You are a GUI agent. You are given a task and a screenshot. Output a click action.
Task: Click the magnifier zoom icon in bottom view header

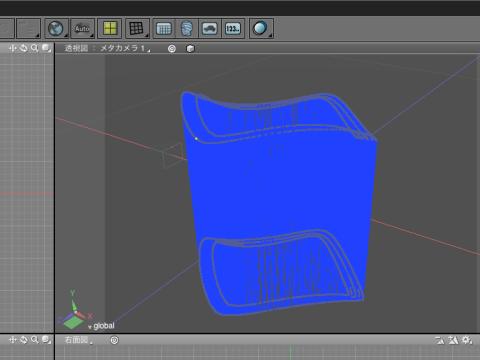tap(34, 340)
